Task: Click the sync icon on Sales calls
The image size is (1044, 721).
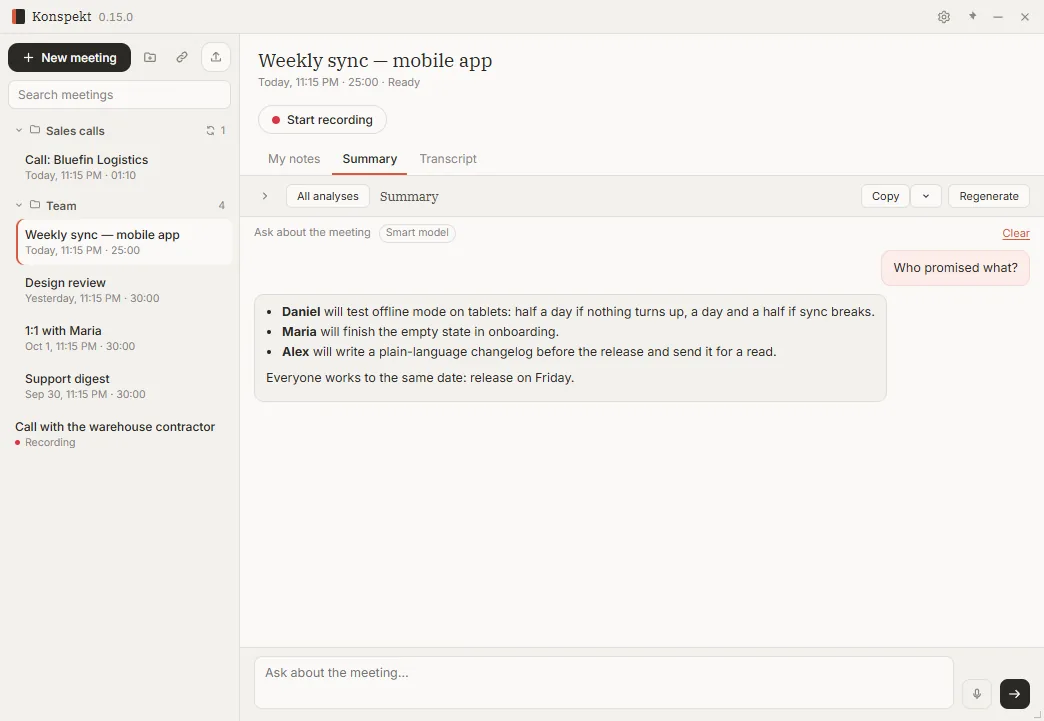Action: 210,130
